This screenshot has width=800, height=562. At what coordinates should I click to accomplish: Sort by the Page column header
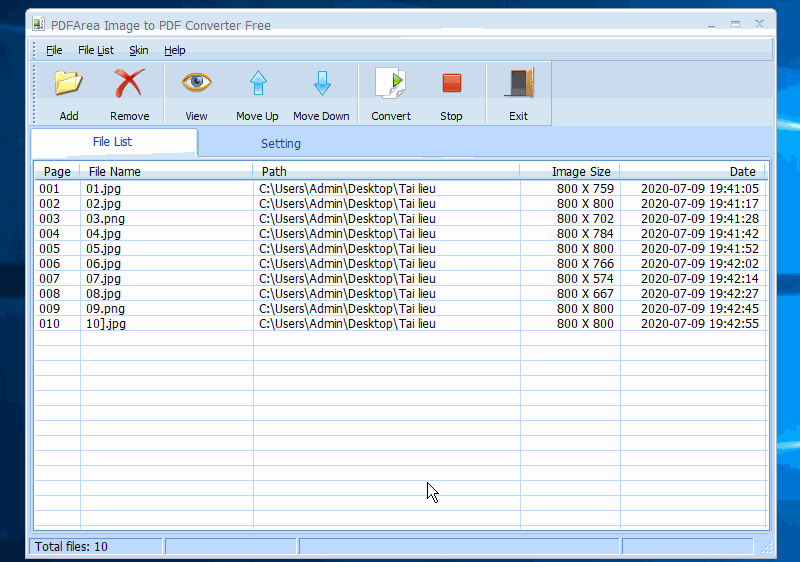click(x=57, y=171)
